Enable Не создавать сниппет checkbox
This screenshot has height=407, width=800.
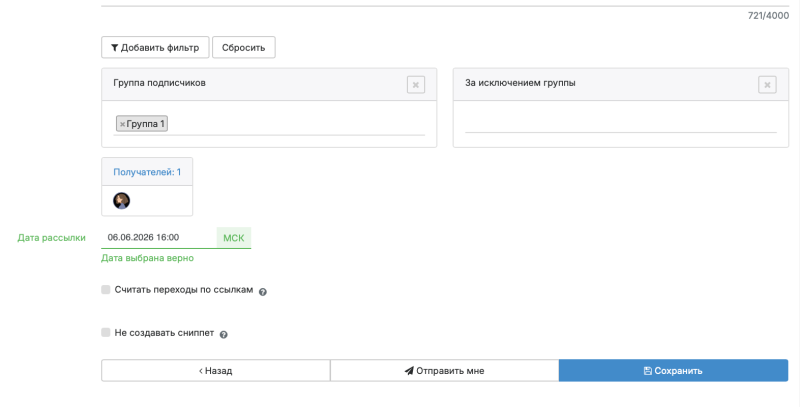106,333
